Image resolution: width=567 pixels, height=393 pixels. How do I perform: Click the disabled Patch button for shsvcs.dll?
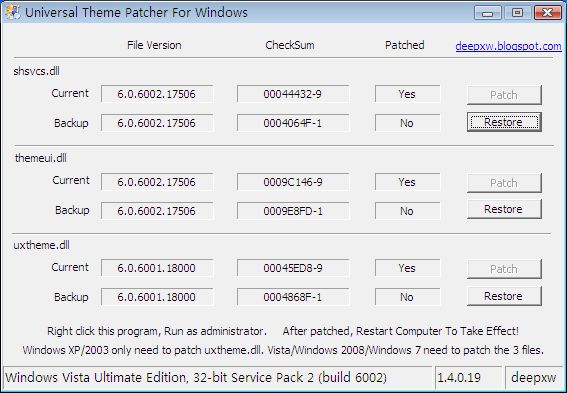pos(504,95)
